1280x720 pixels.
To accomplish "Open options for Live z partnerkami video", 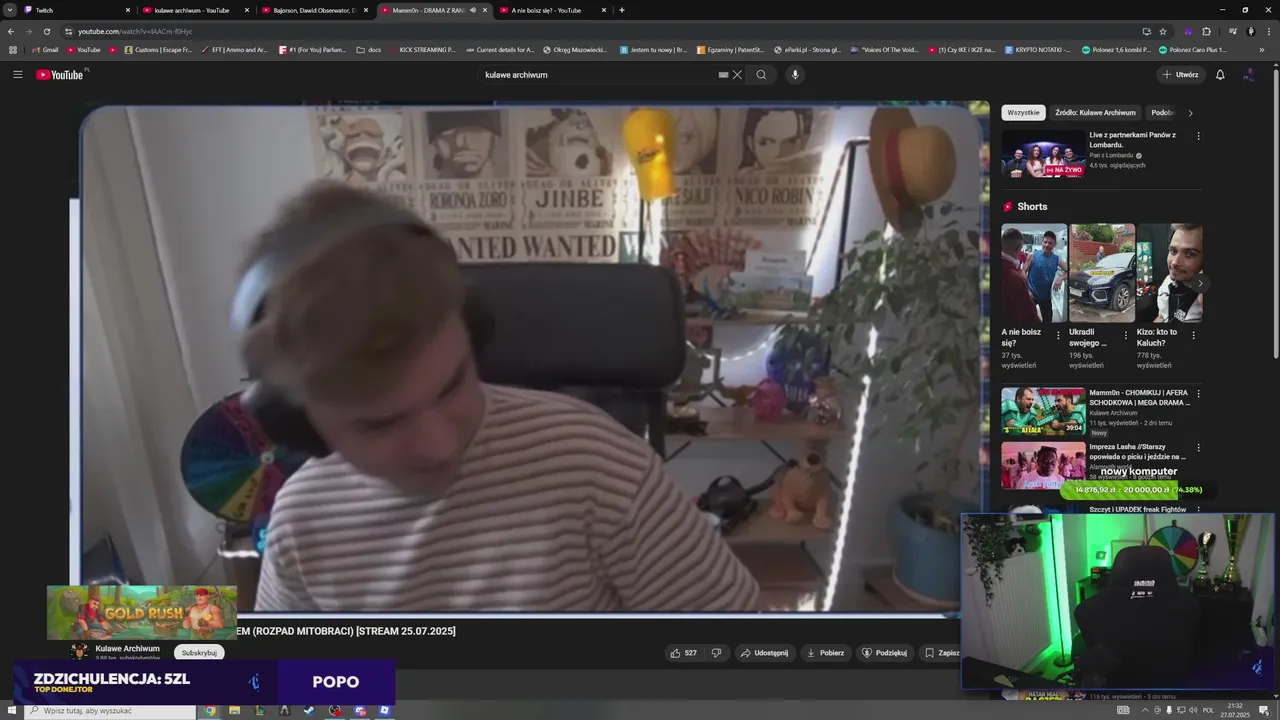I will coord(1198,136).
